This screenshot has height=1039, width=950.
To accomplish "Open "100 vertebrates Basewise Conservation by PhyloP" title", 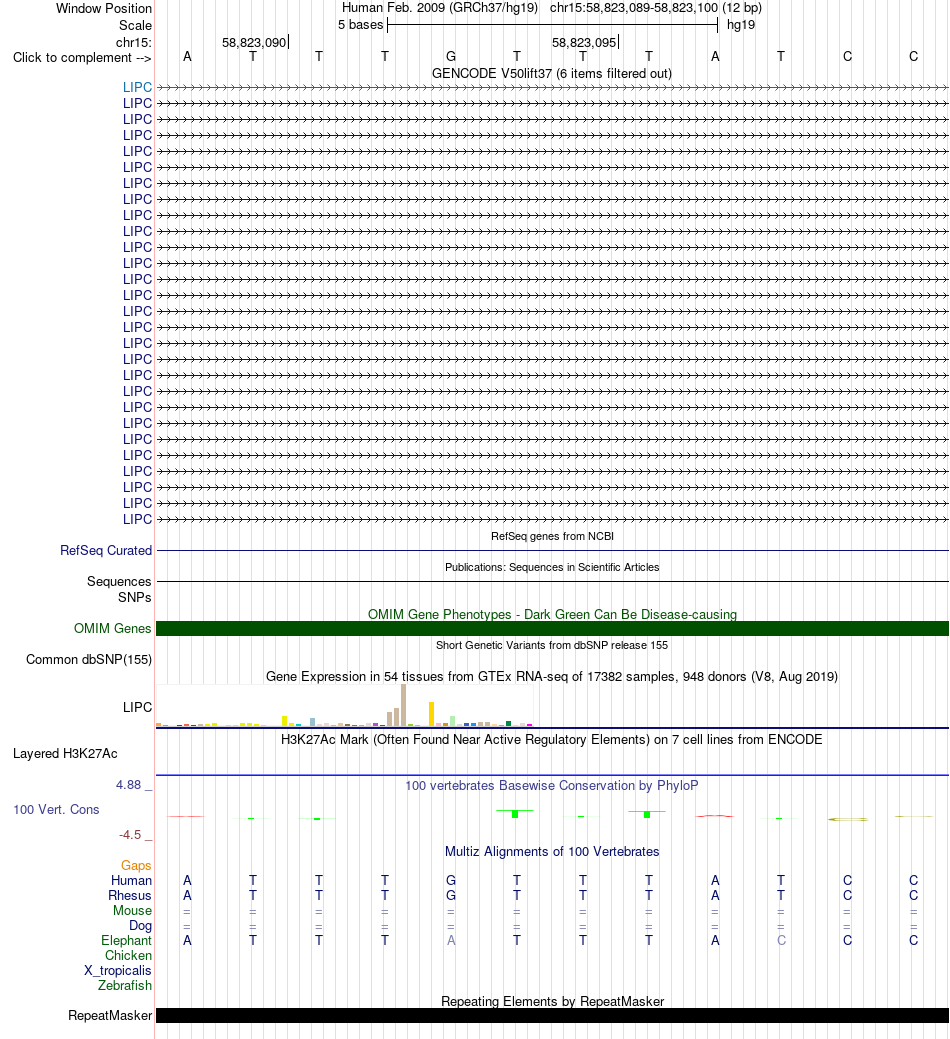I will click(552, 785).
